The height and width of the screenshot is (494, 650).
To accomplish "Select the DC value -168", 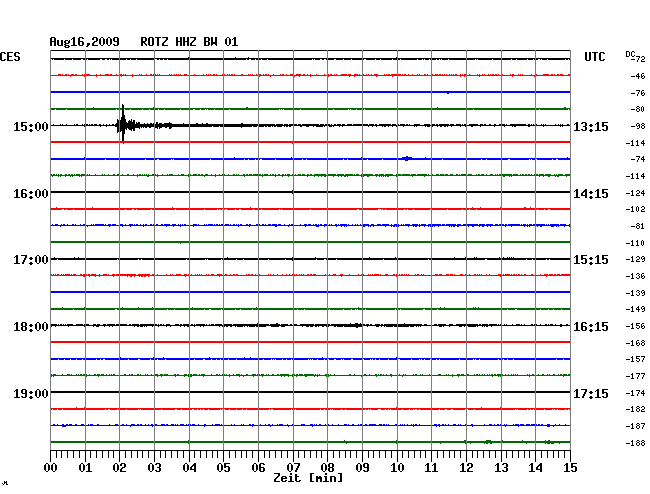I will [x=635, y=343].
